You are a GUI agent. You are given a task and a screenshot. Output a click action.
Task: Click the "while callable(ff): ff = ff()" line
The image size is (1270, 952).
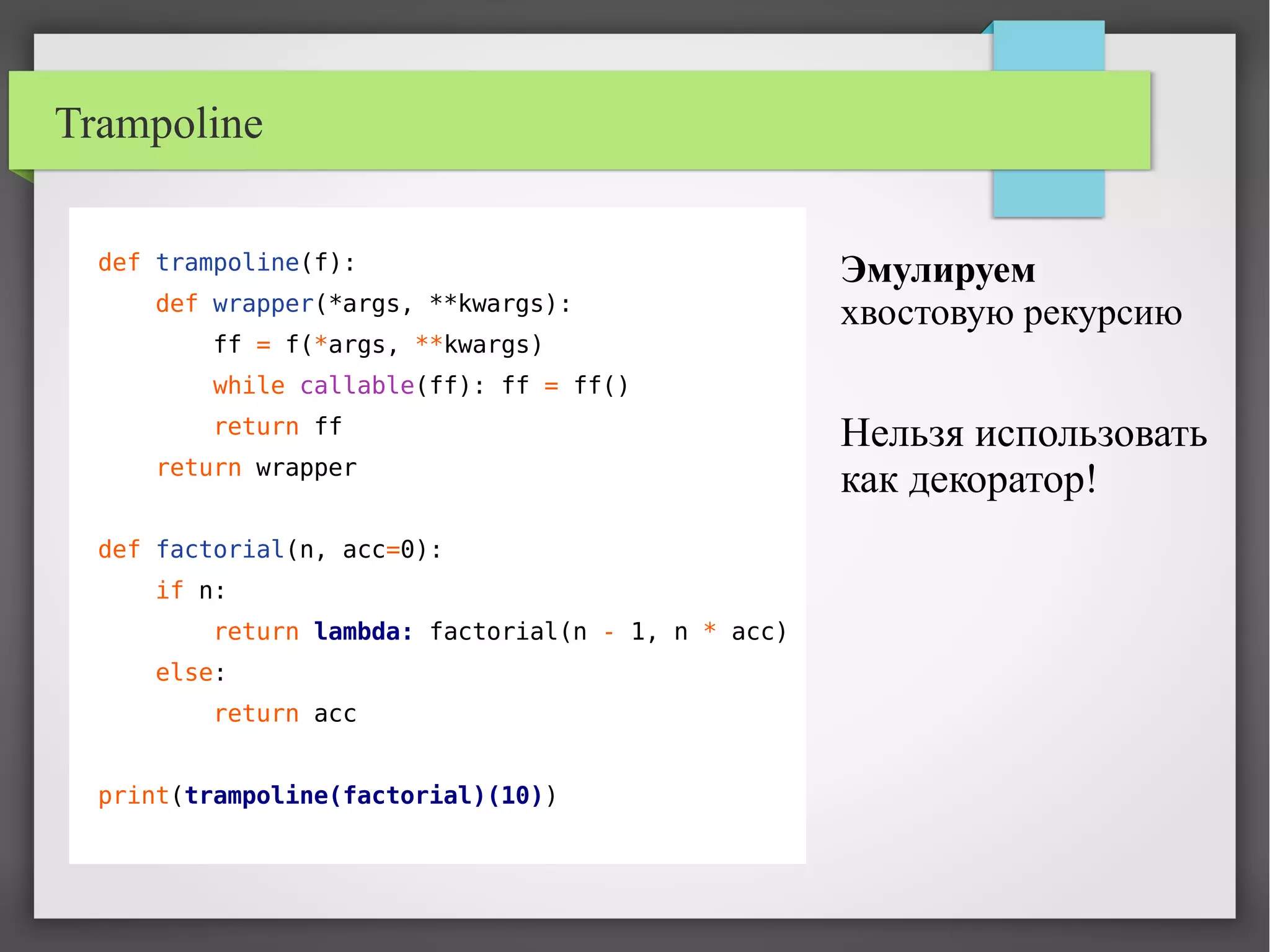coord(421,386)
